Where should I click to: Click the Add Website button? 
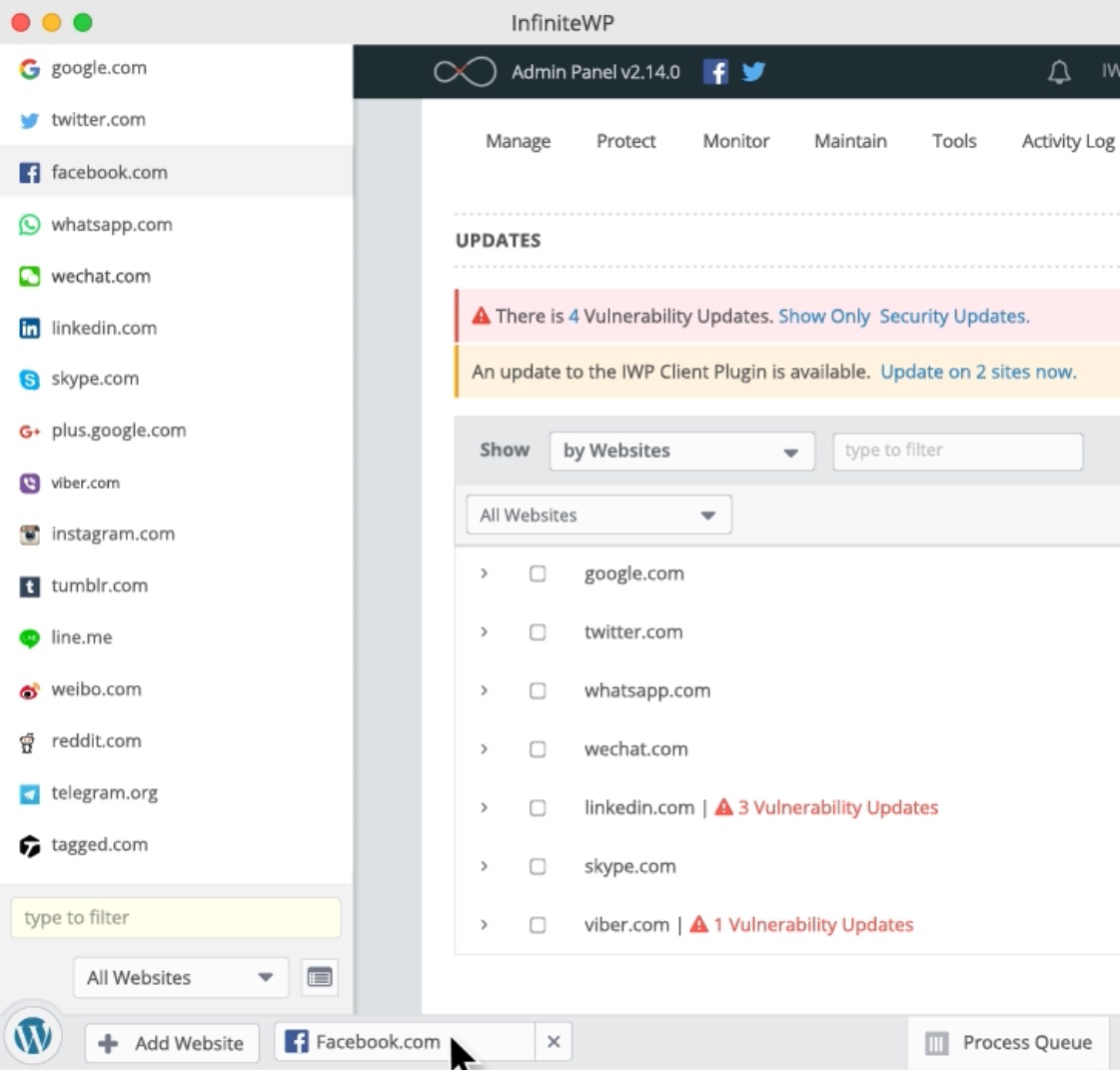(171, 1043)
